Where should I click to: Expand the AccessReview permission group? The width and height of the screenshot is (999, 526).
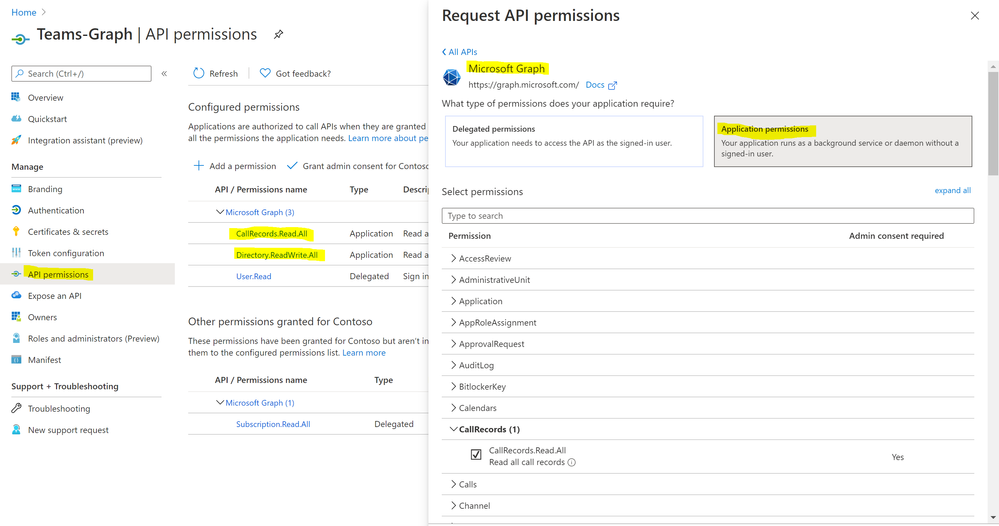(x=453, y=259)
